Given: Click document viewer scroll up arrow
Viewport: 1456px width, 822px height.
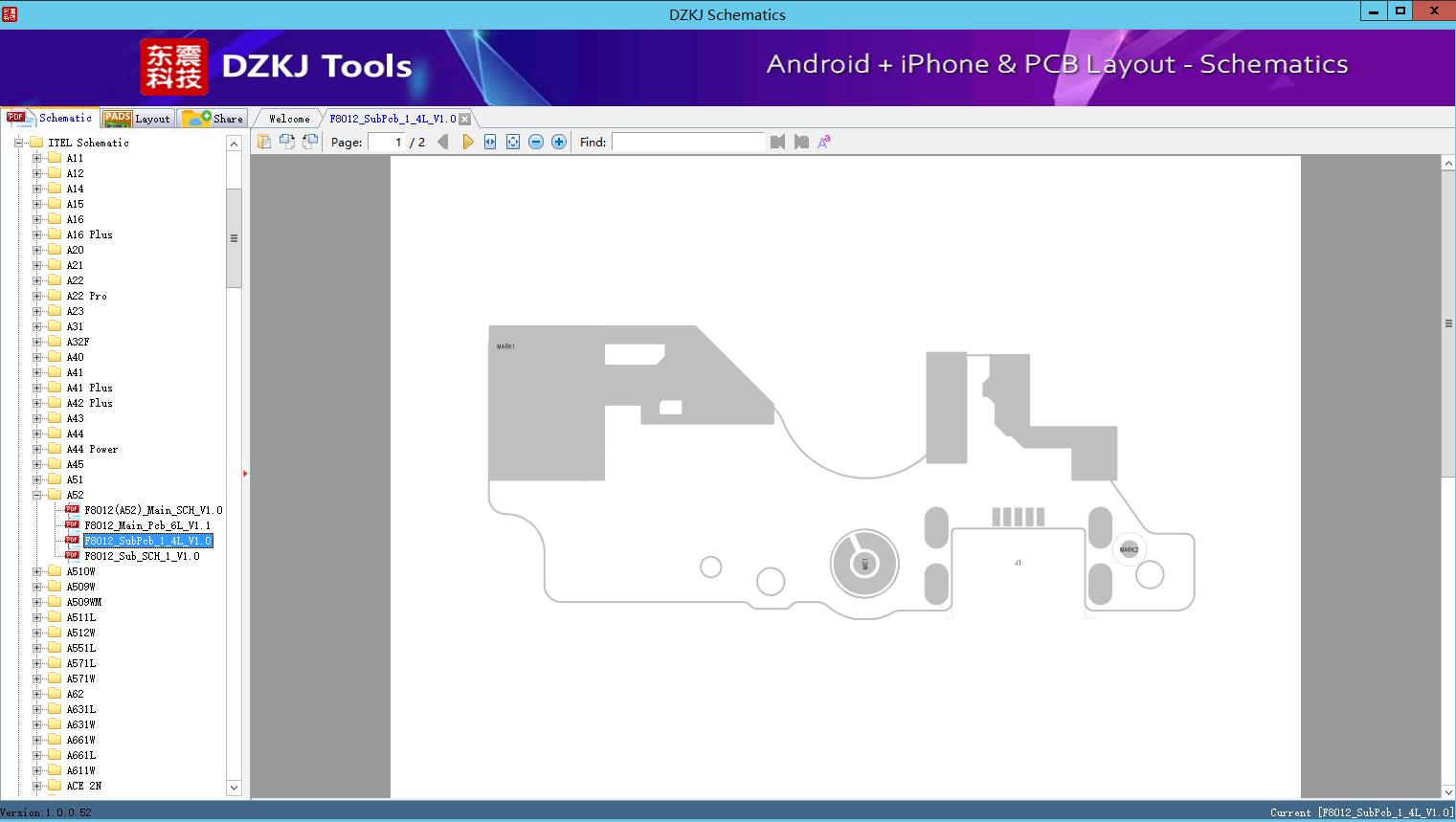Looking at the screenshot, I should point(1448,164).
